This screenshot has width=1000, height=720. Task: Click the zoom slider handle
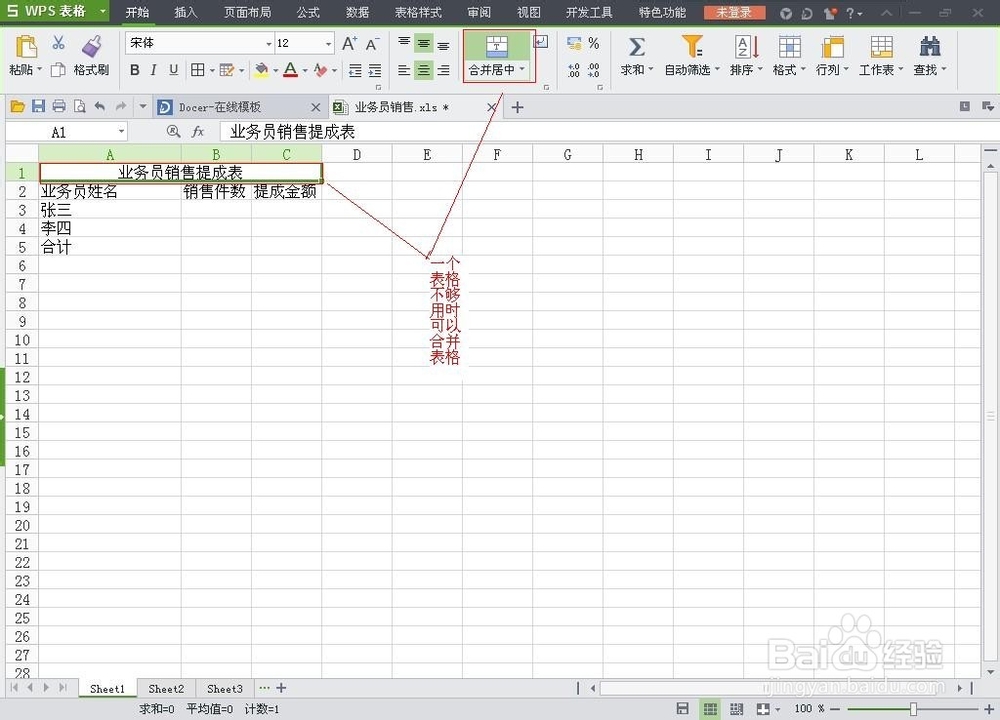pyautogui.click(x=913, y=709)
